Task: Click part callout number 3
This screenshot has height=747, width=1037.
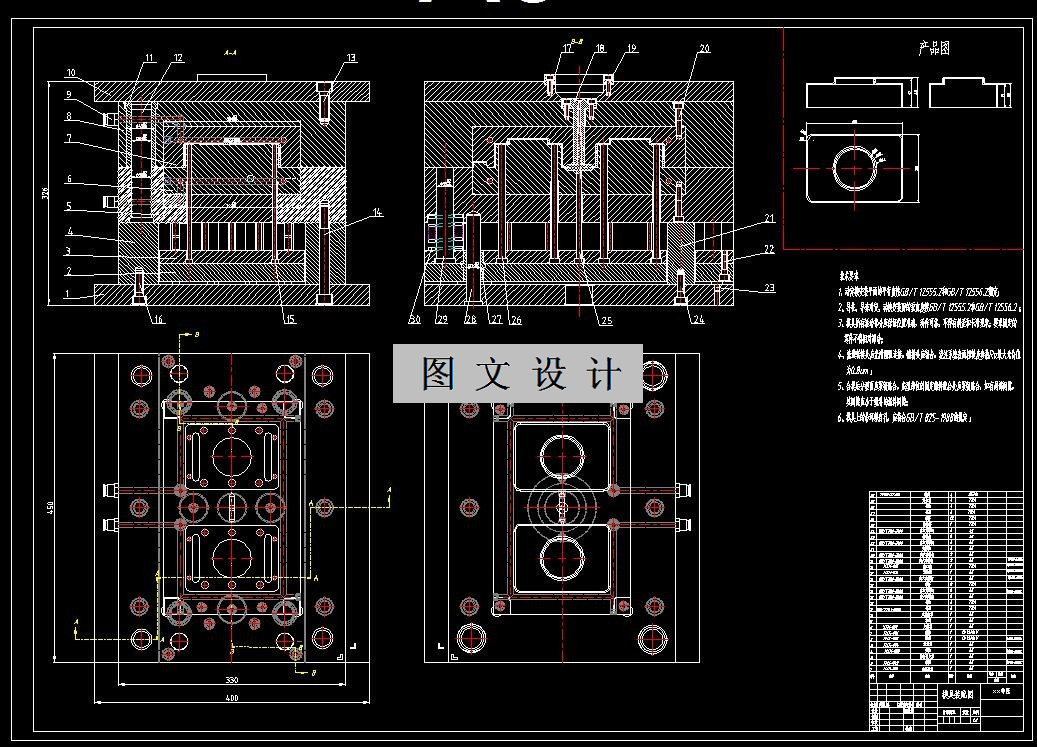Action: point(68,251)
